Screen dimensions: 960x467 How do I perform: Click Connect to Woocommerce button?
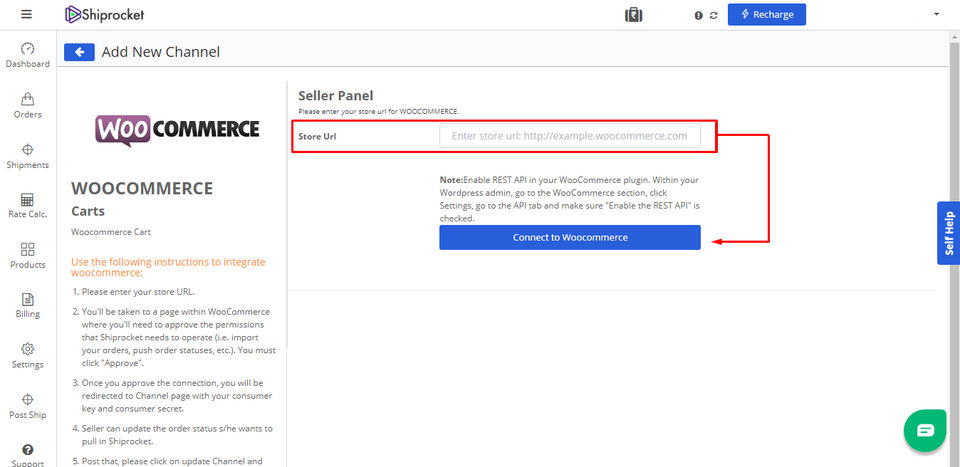click(570, 237)
